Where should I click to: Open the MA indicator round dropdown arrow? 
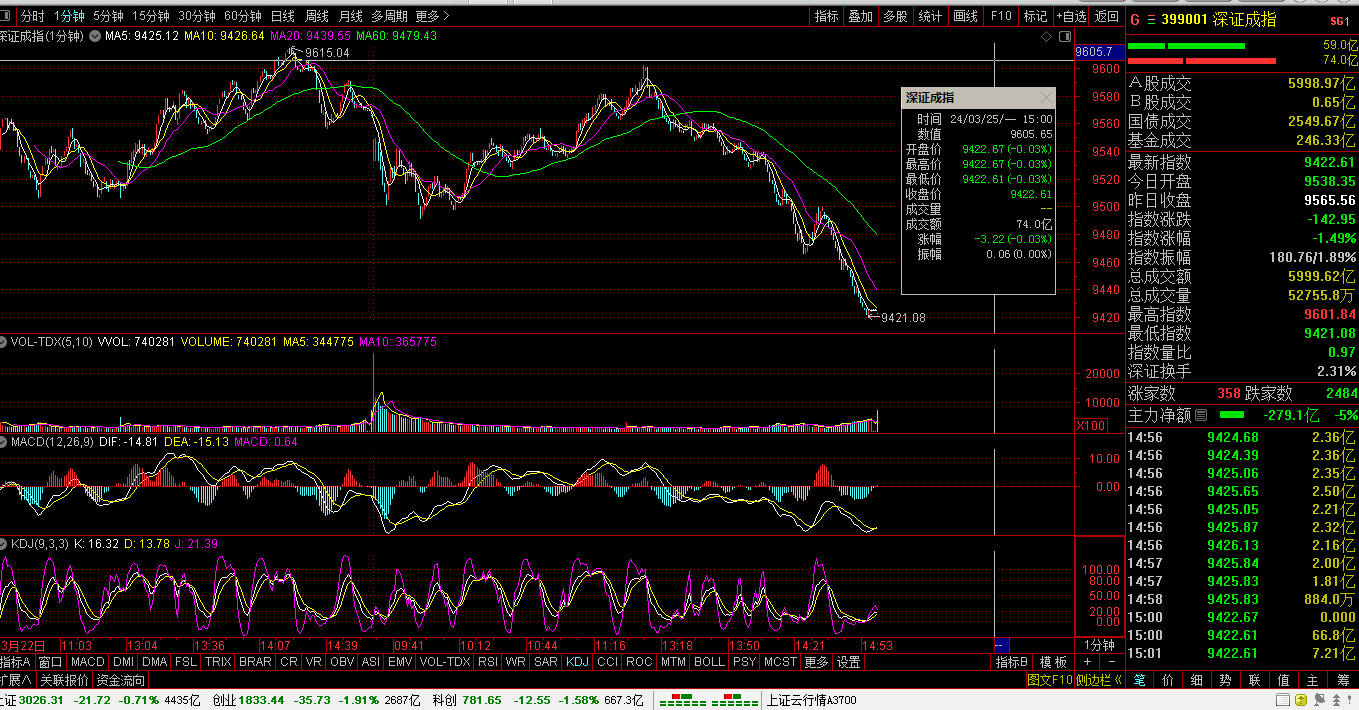(x=95, y=36)
